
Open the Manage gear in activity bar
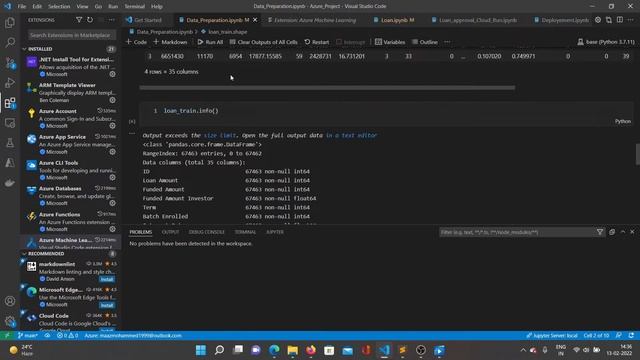tap(10, 321)
